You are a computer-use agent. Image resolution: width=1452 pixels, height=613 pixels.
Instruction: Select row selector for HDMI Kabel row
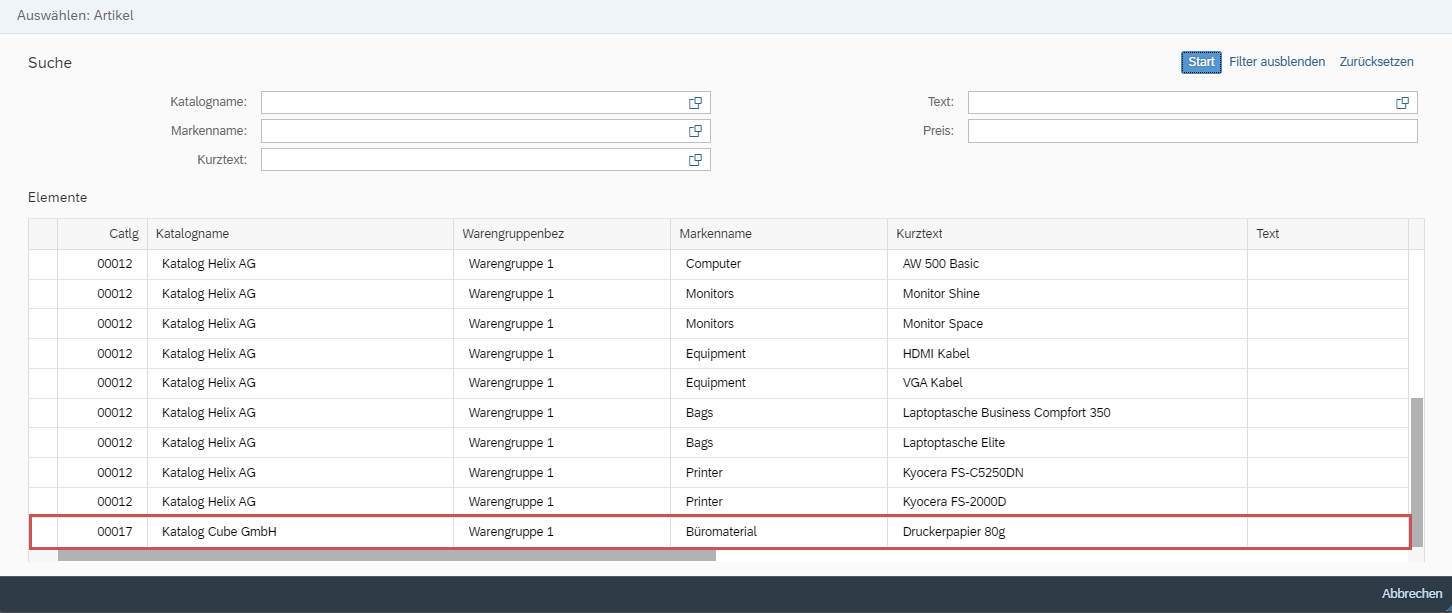43,353
